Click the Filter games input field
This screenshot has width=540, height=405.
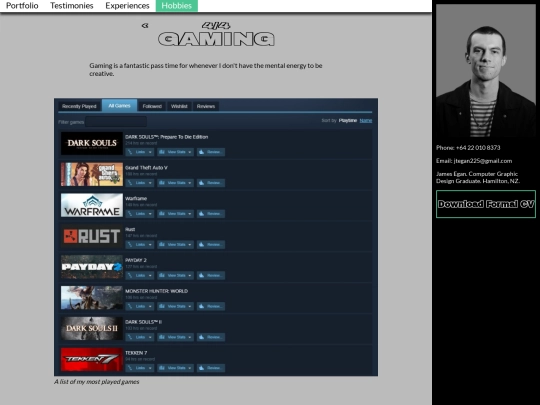(116, 122)
